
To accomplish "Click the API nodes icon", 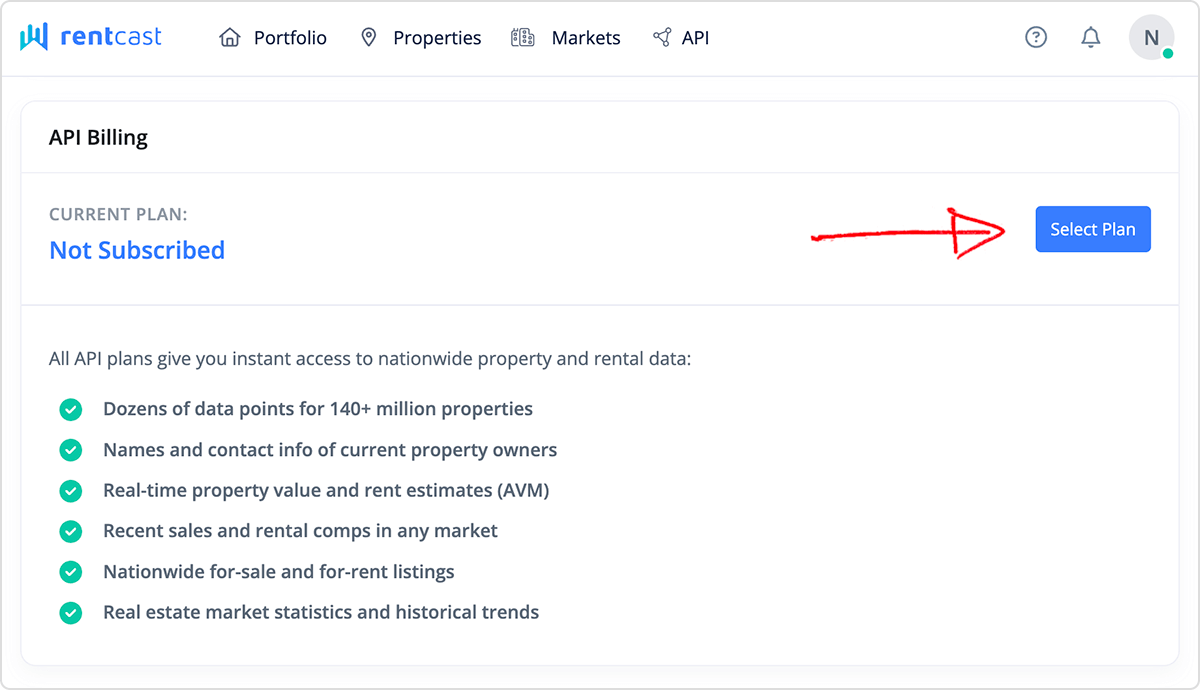I will click(662, 38).
